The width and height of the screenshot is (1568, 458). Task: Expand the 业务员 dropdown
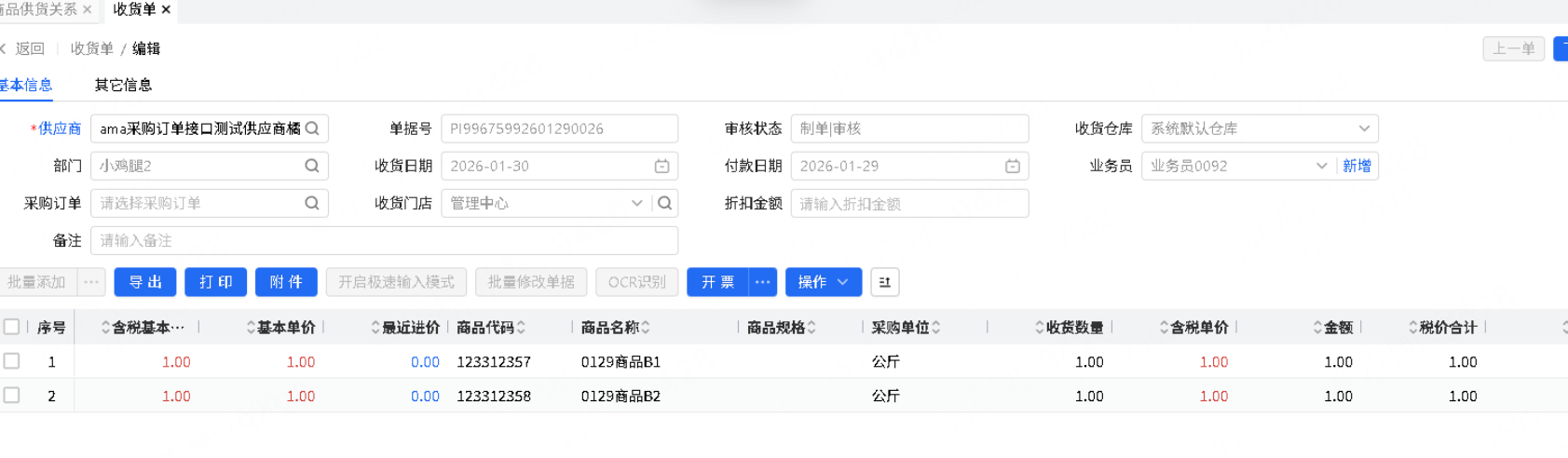[1320, 166]
